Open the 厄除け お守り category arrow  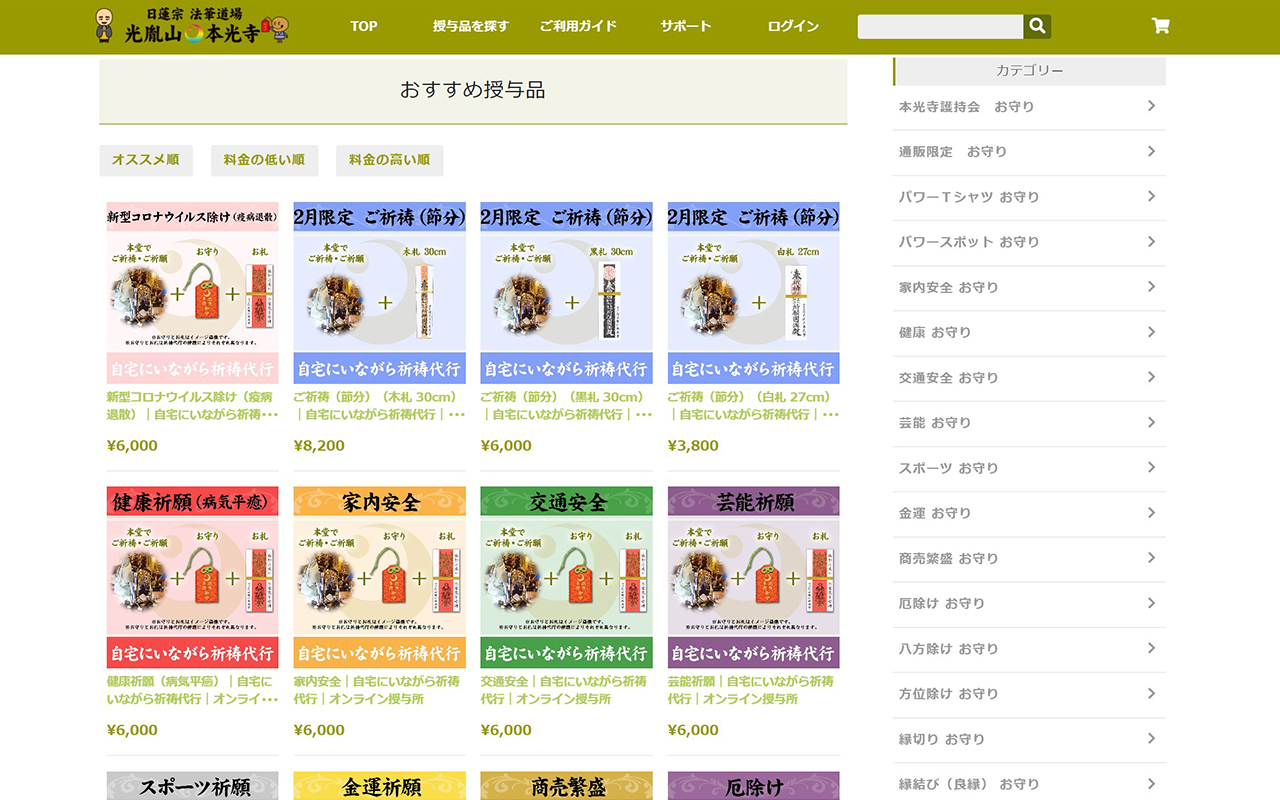[x=1151, y=603]
